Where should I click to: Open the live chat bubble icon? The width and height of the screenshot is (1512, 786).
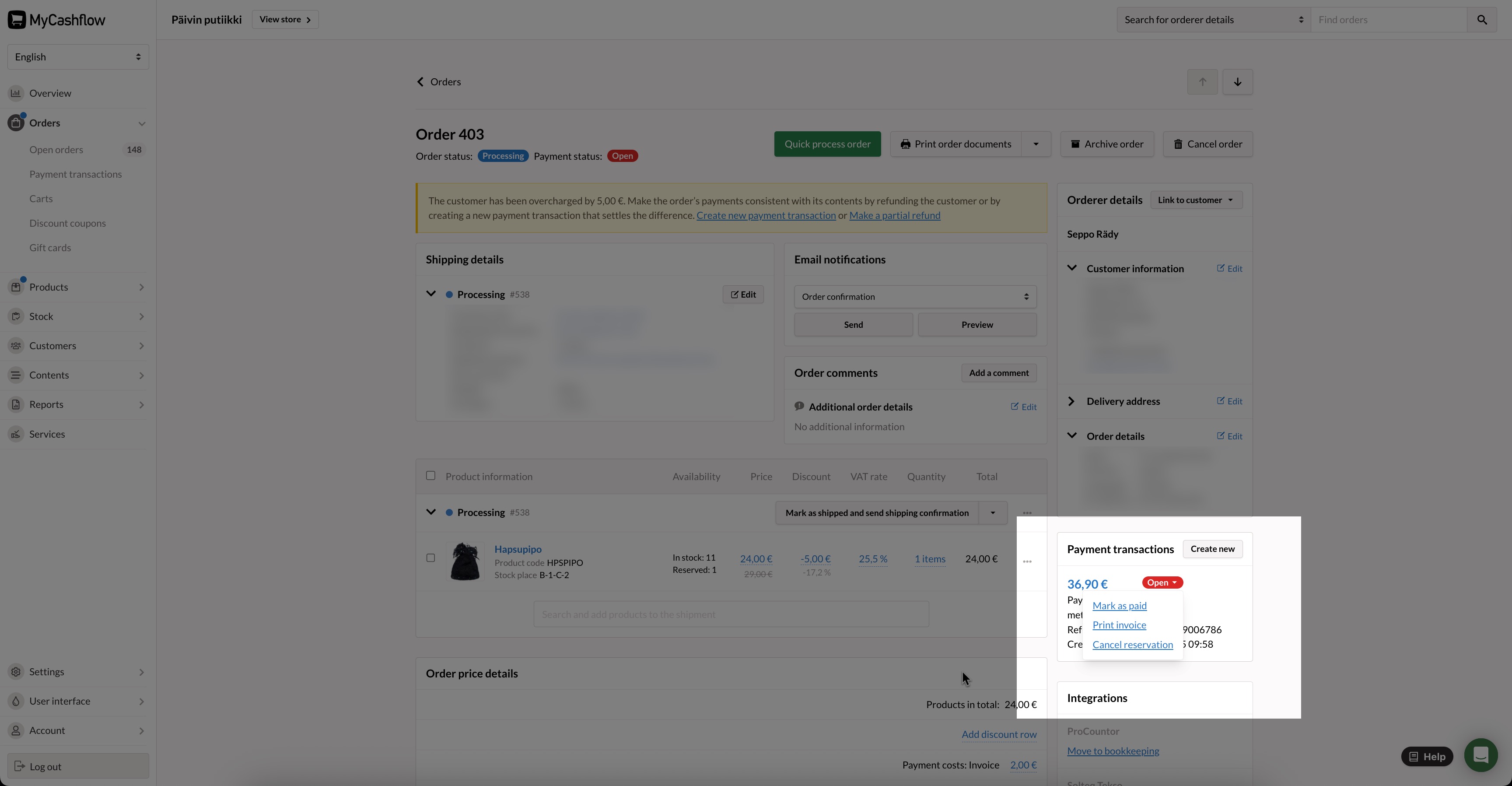click(1480, 755)
